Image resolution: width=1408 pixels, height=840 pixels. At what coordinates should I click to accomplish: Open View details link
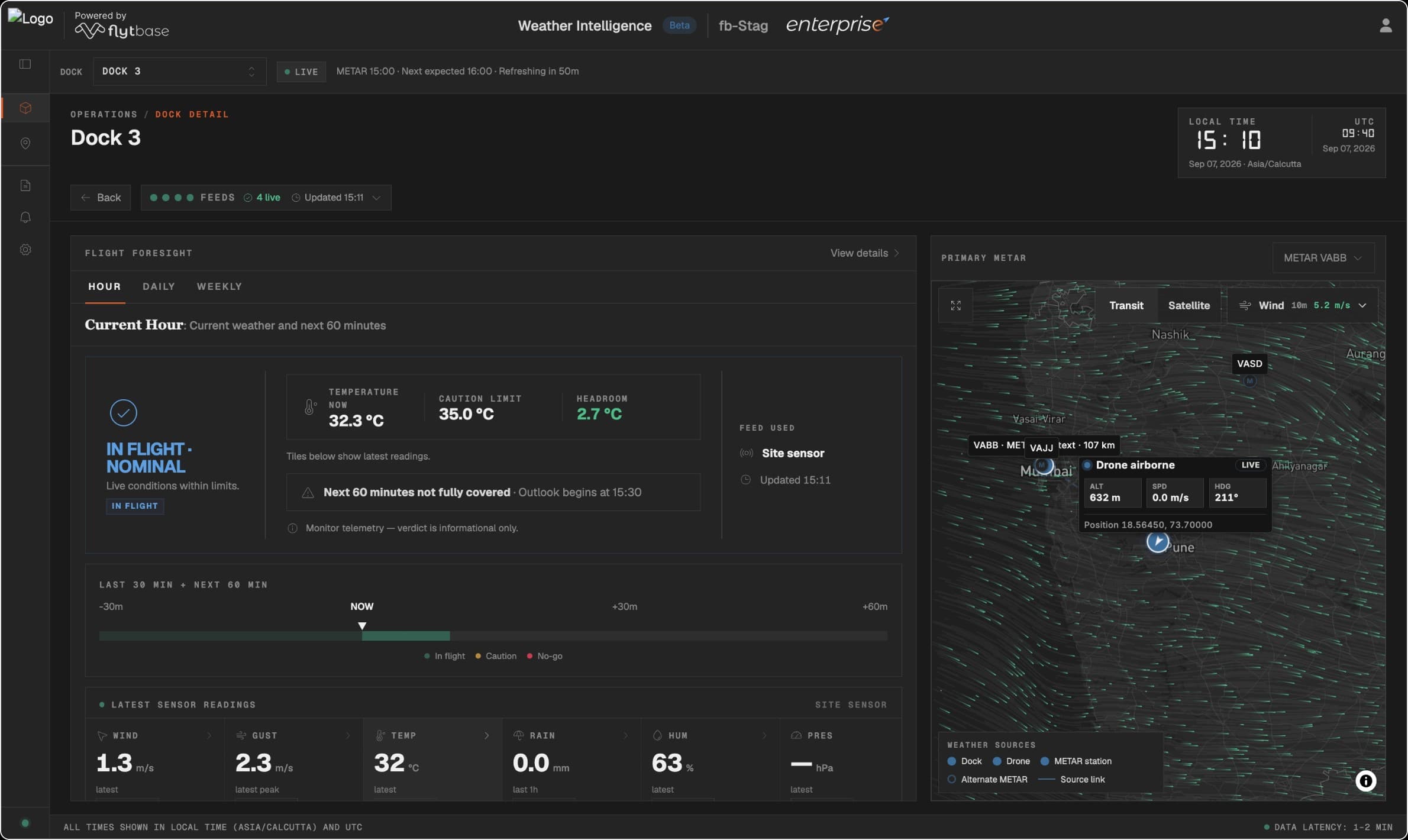point(865,253)
